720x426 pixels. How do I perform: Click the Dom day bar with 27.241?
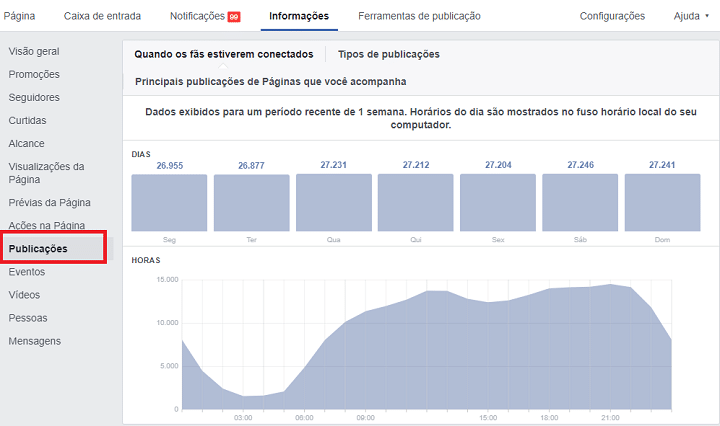(662, 204)
